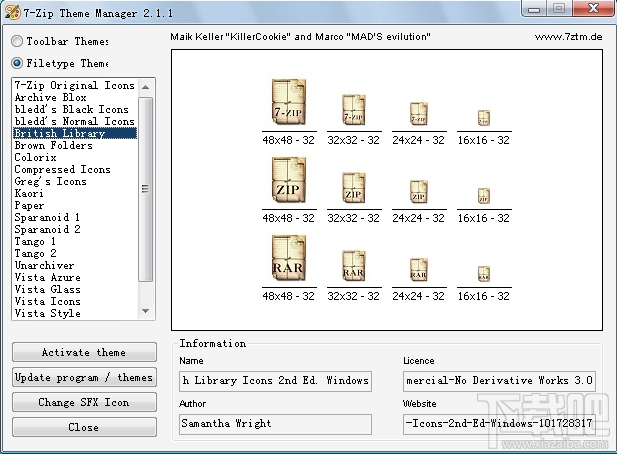Close the window with title bar X

(x=593, y=9)
